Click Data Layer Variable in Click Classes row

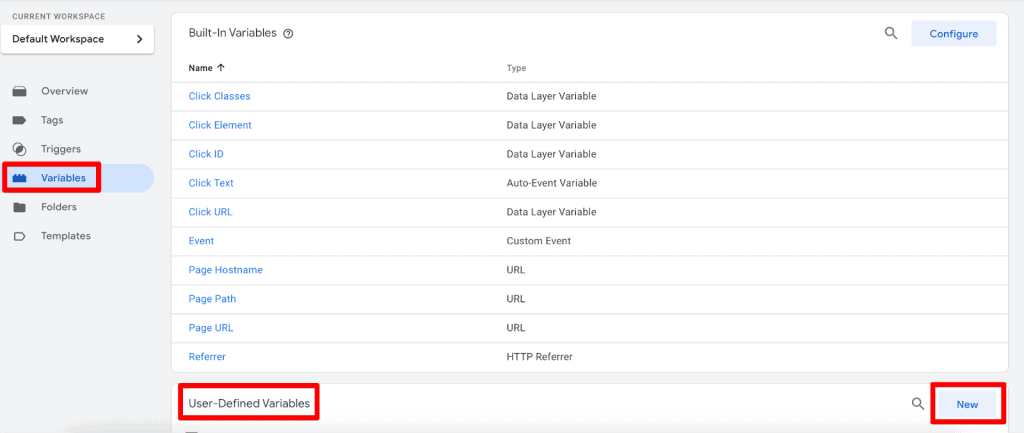(x=551, y=96)
